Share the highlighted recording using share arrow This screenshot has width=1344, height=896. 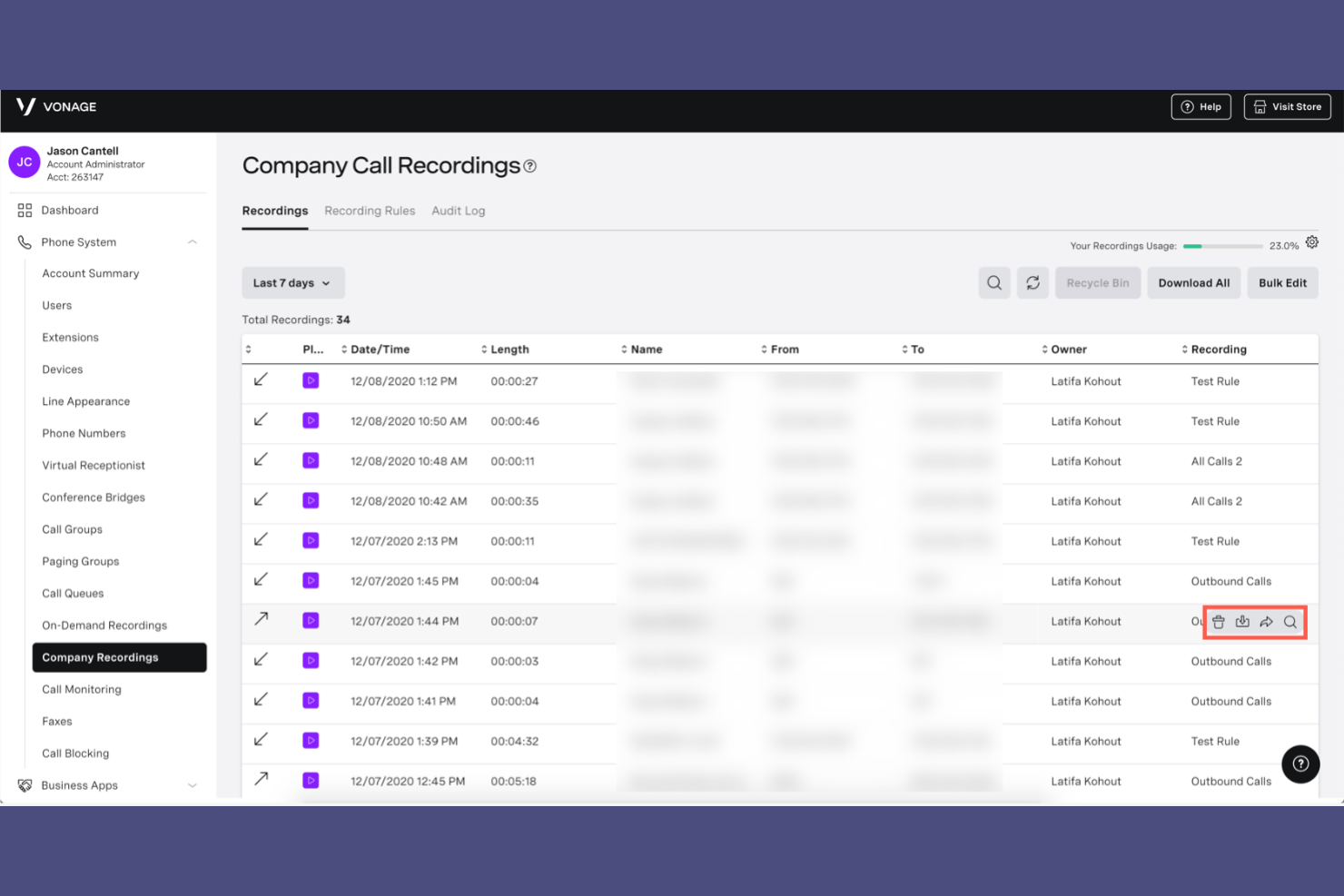[x=1267, y=622]
